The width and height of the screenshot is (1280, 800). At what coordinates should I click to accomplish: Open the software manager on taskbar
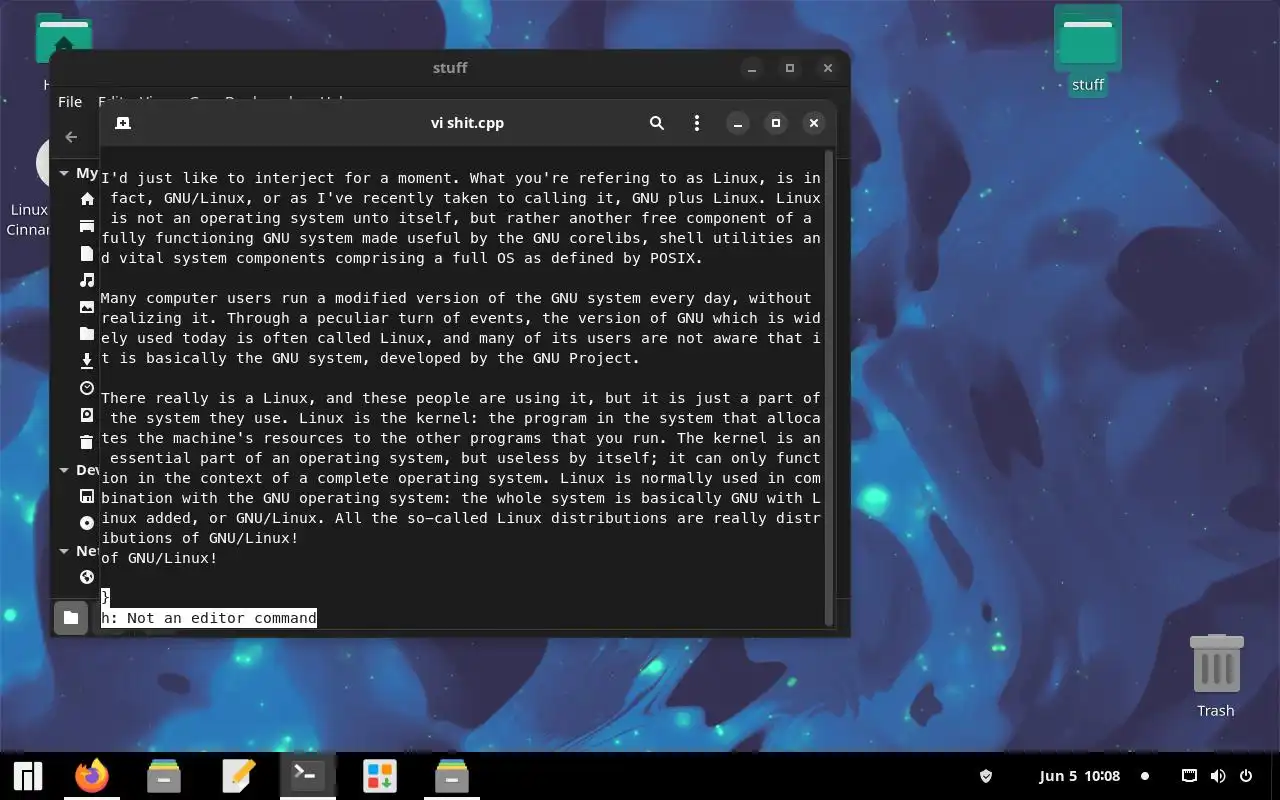point(379,776)
